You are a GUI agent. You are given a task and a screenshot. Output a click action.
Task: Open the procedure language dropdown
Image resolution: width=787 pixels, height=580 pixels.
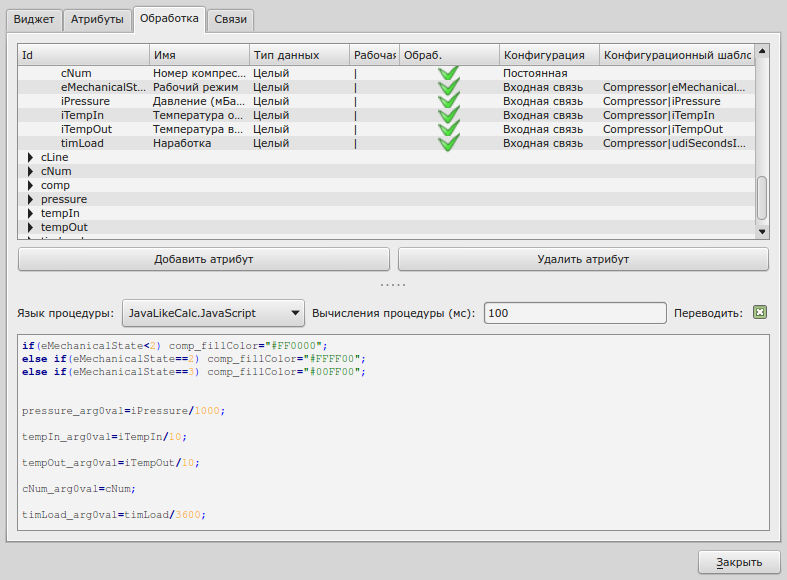212,313
